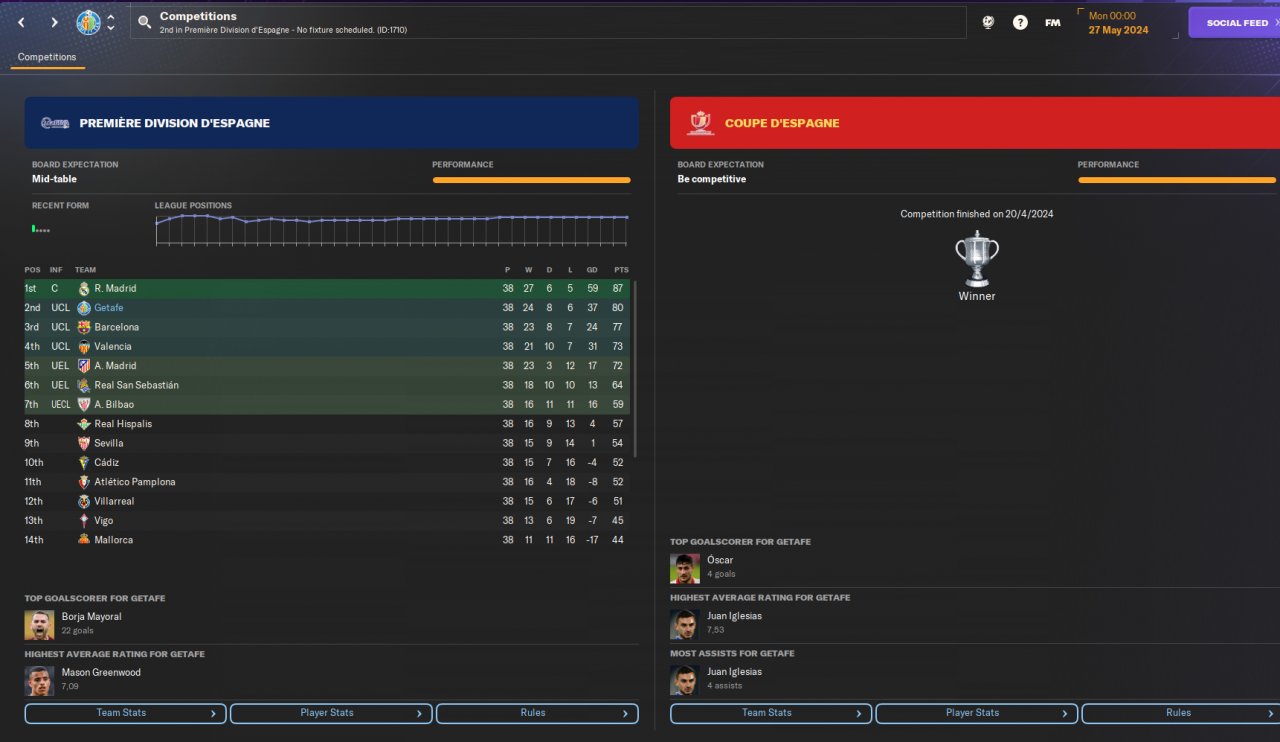Image resolution: width=1280 pixels, height=742 pixels.
Task: Click the League Positions graph
Action: [x=392, y=229]
